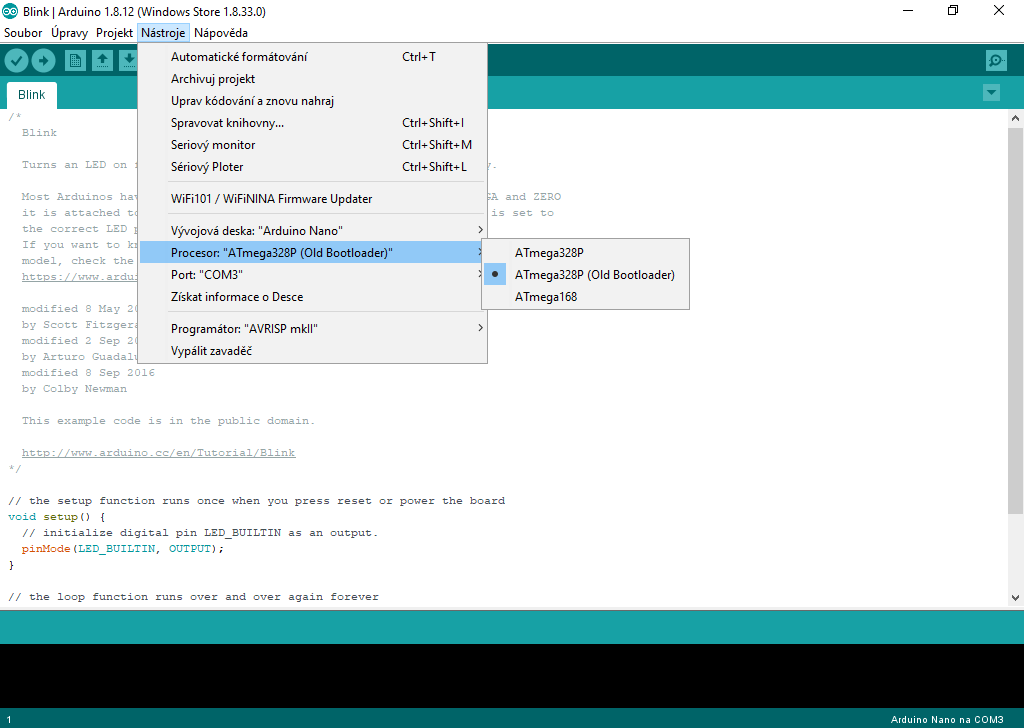Open the tab options dropdown arrow
Image resolution: width=1024 pixels, height=728 pixels.
991,93
